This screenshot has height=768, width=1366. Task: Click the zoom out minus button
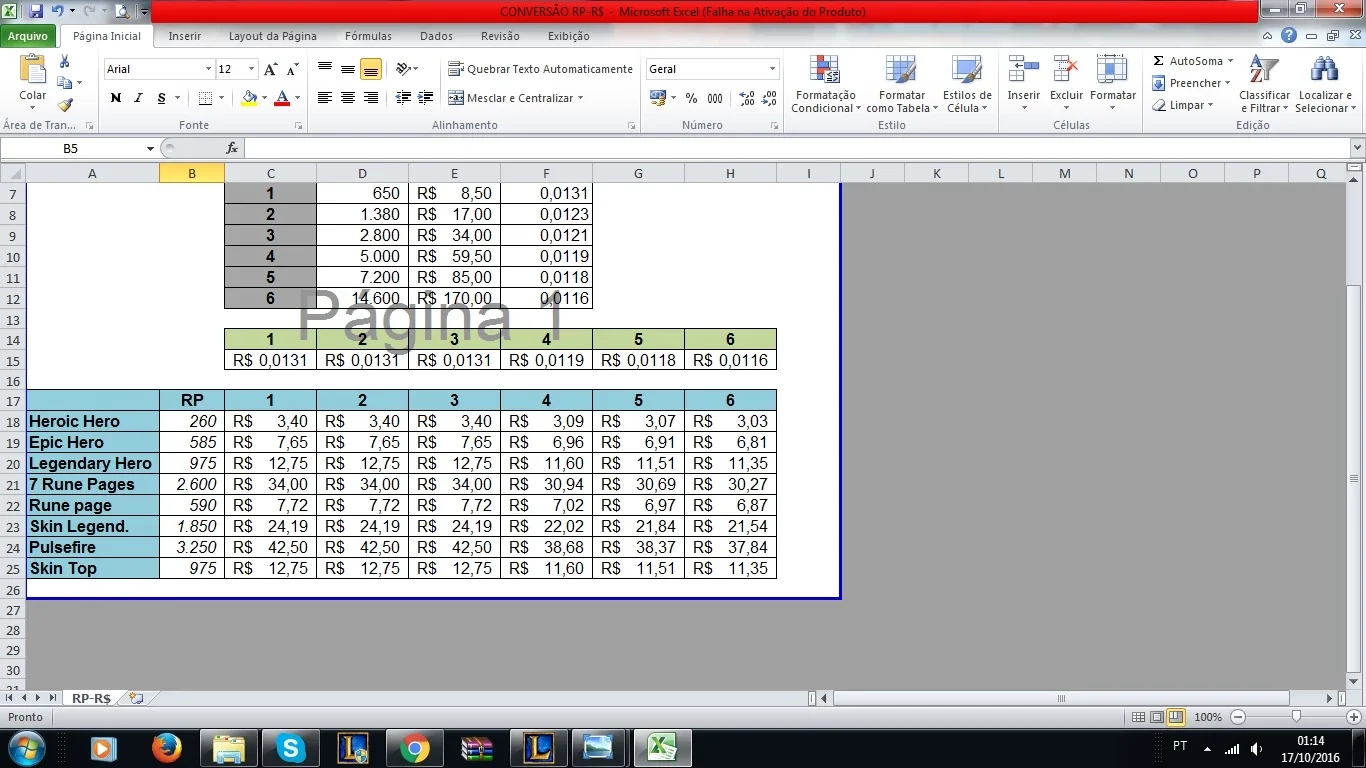pos(1238,717)
